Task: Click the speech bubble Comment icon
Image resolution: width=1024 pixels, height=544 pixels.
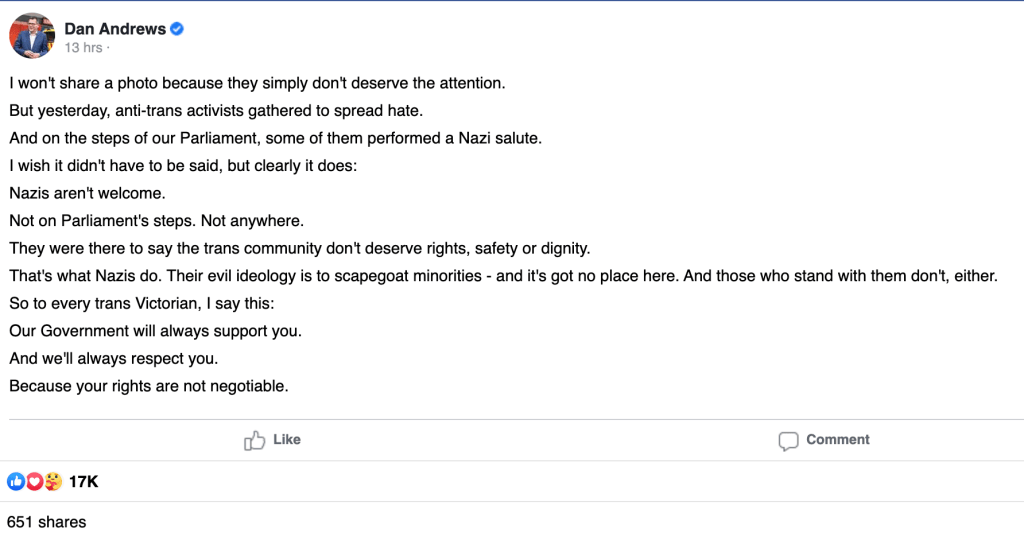Action: (789, 440)
